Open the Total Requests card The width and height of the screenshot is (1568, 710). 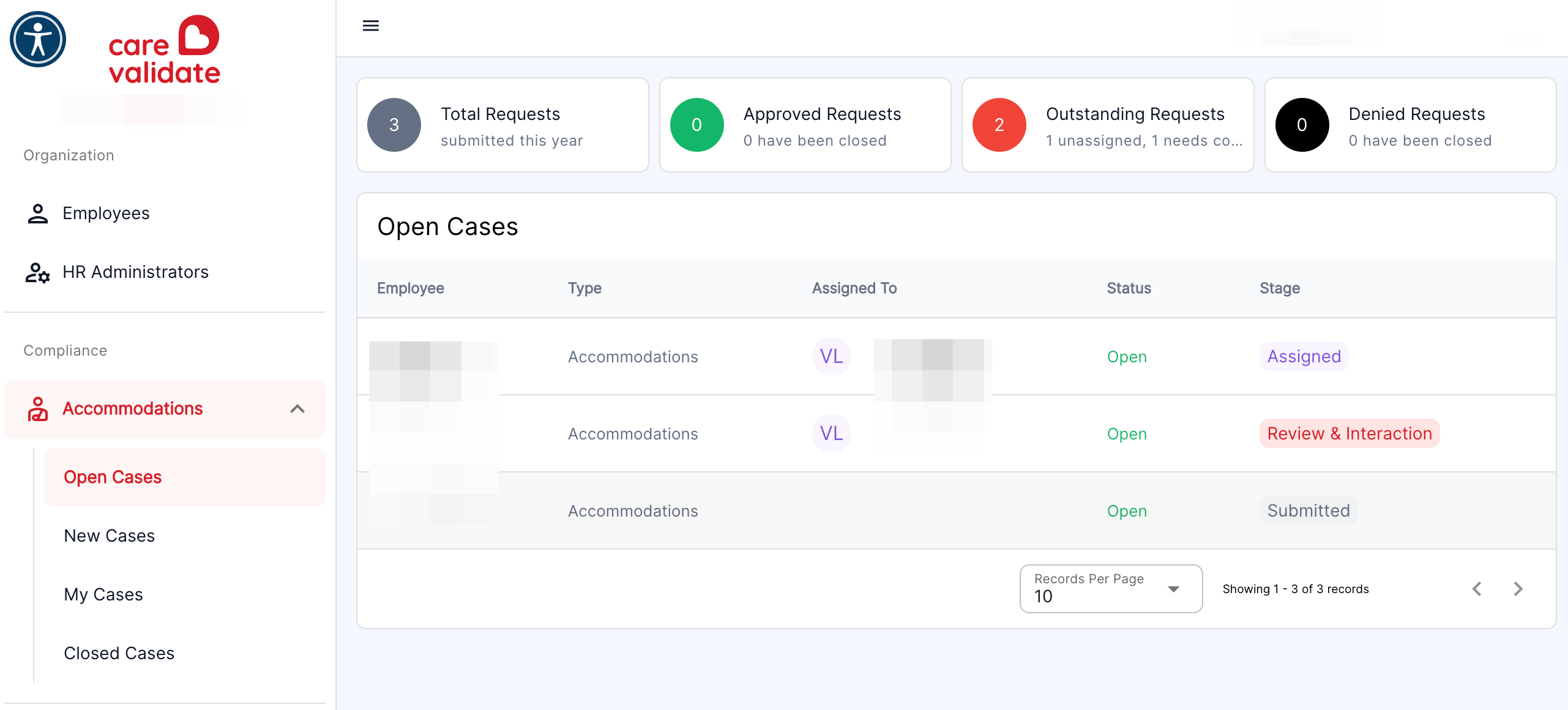(x=502, y=125)
